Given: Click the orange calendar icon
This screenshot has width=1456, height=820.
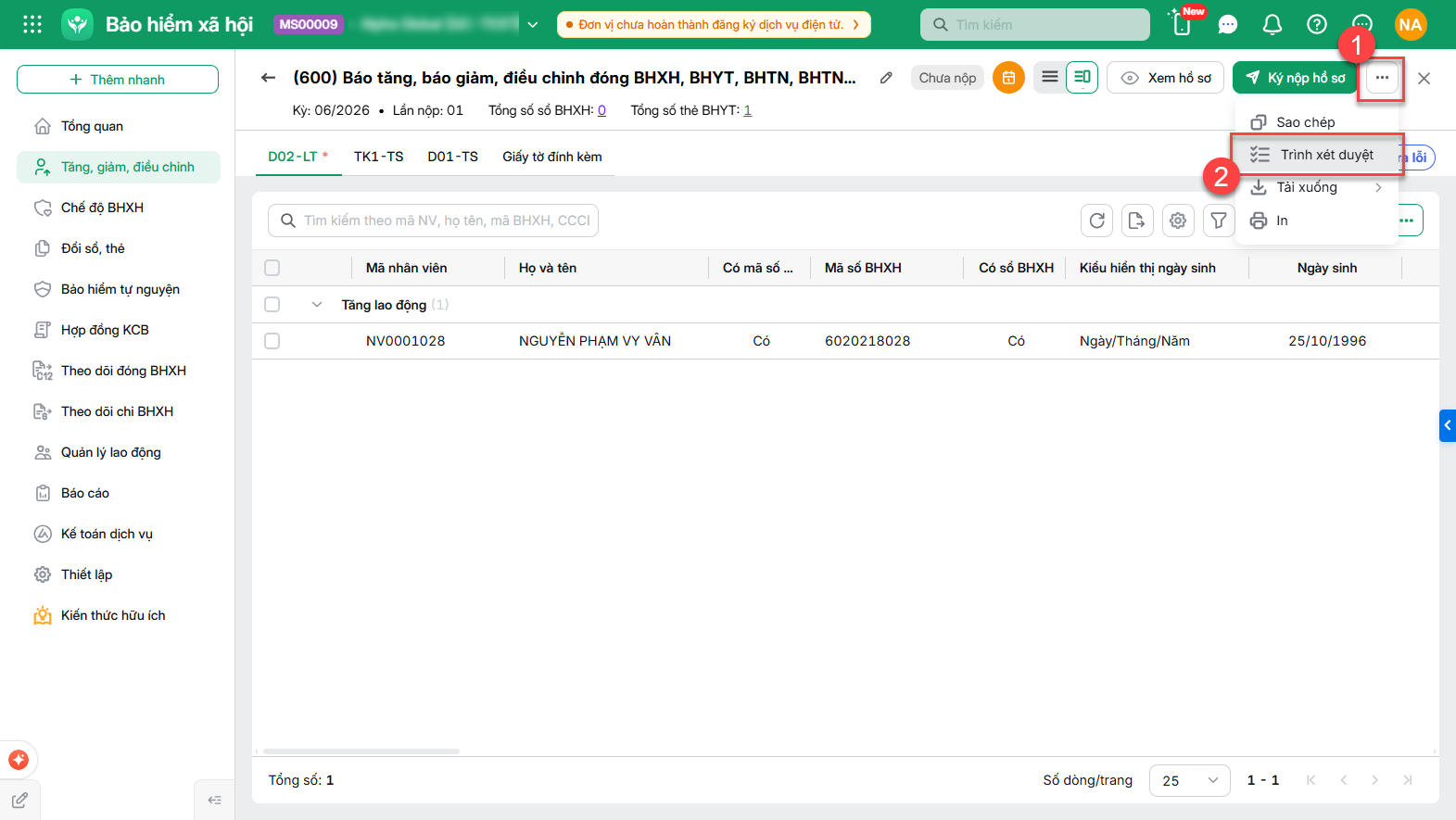Looking at the screenshot, I should 1008,78.
